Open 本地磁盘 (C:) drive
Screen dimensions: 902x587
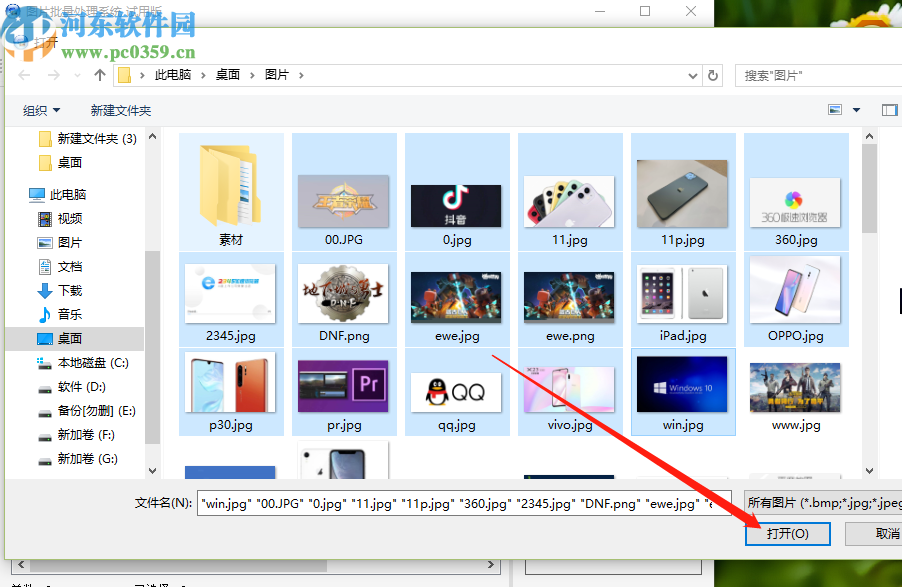tap(83, 363)
